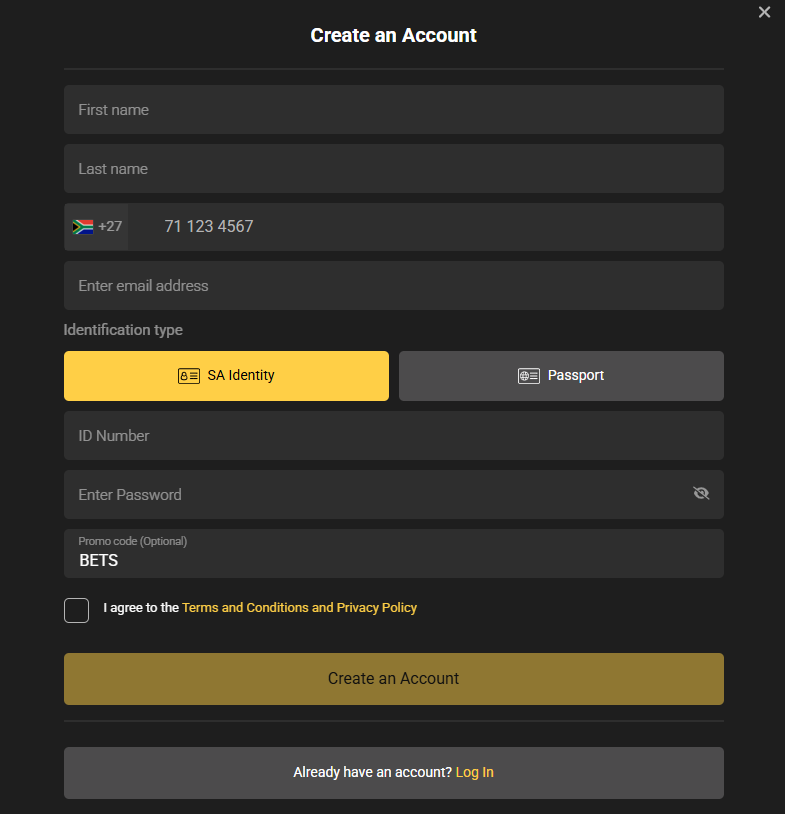Click the email address field
Image resolution: width=785 pixels, height=814 pixels.
[x=394, y=286]
